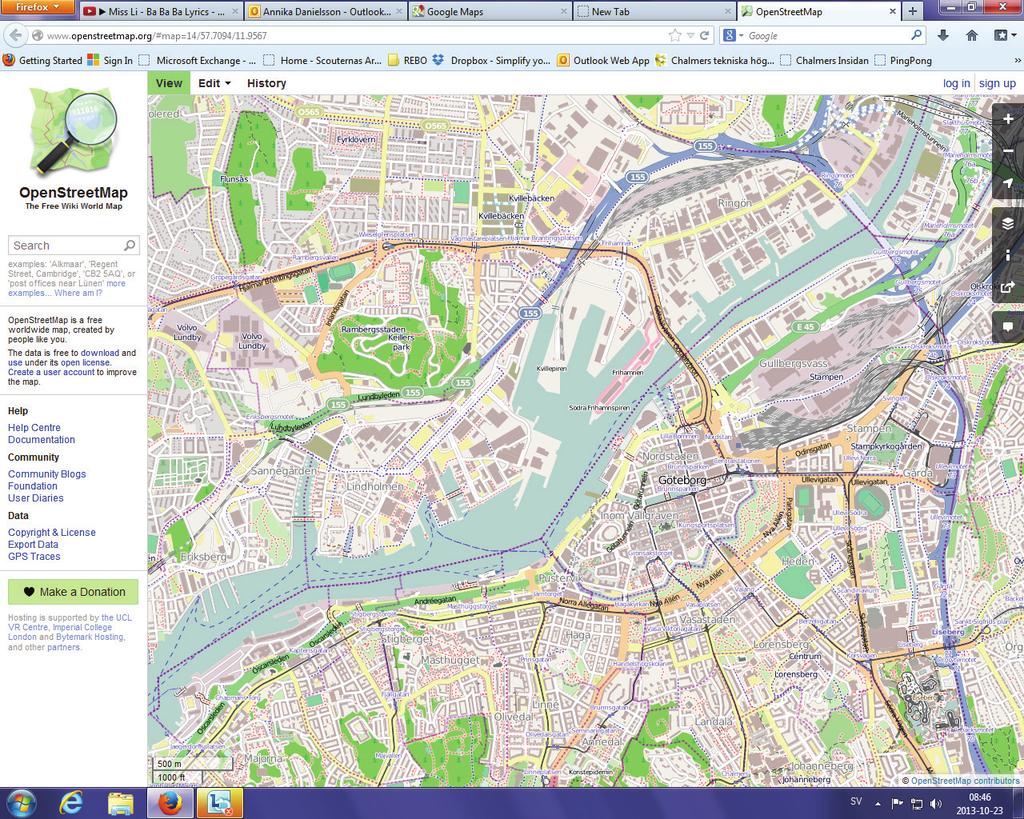The width and height of the screenshot is (1024, 819).
Task: Switch to the Google Maps tab
Action: tap(490, 11)
